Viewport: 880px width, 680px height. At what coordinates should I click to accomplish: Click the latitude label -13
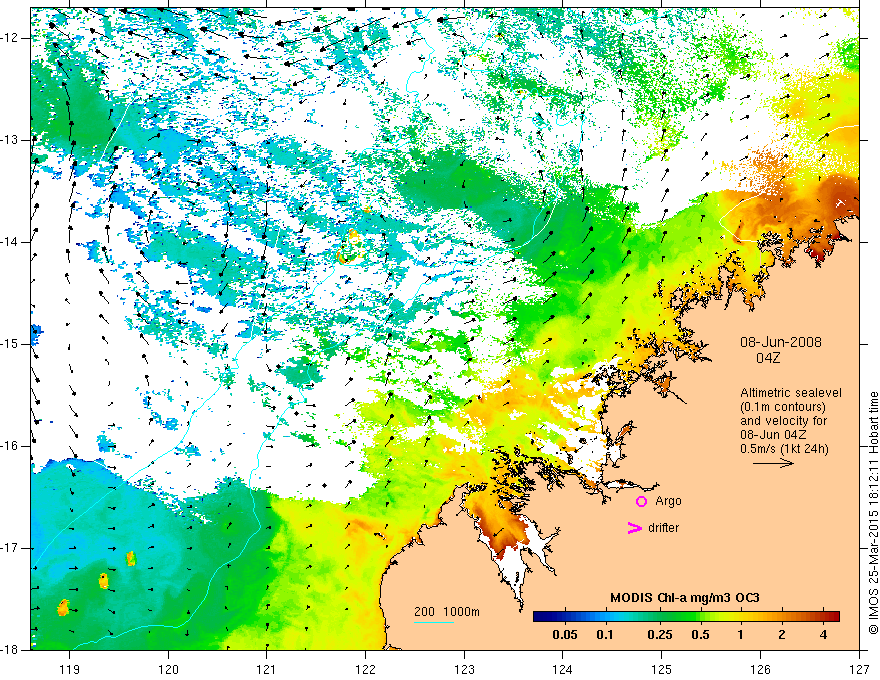[x=10, y=140]
